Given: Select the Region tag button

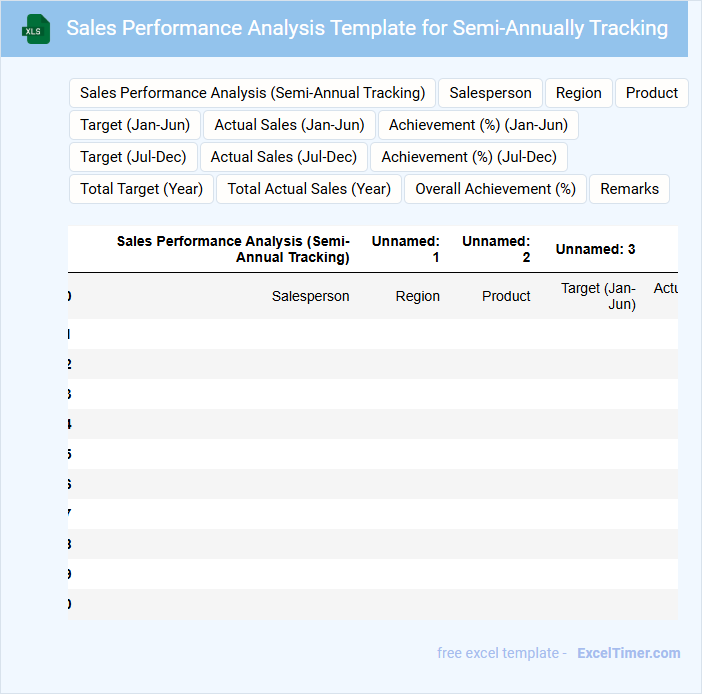Looking at the screenshot, I should pos(578,93).
